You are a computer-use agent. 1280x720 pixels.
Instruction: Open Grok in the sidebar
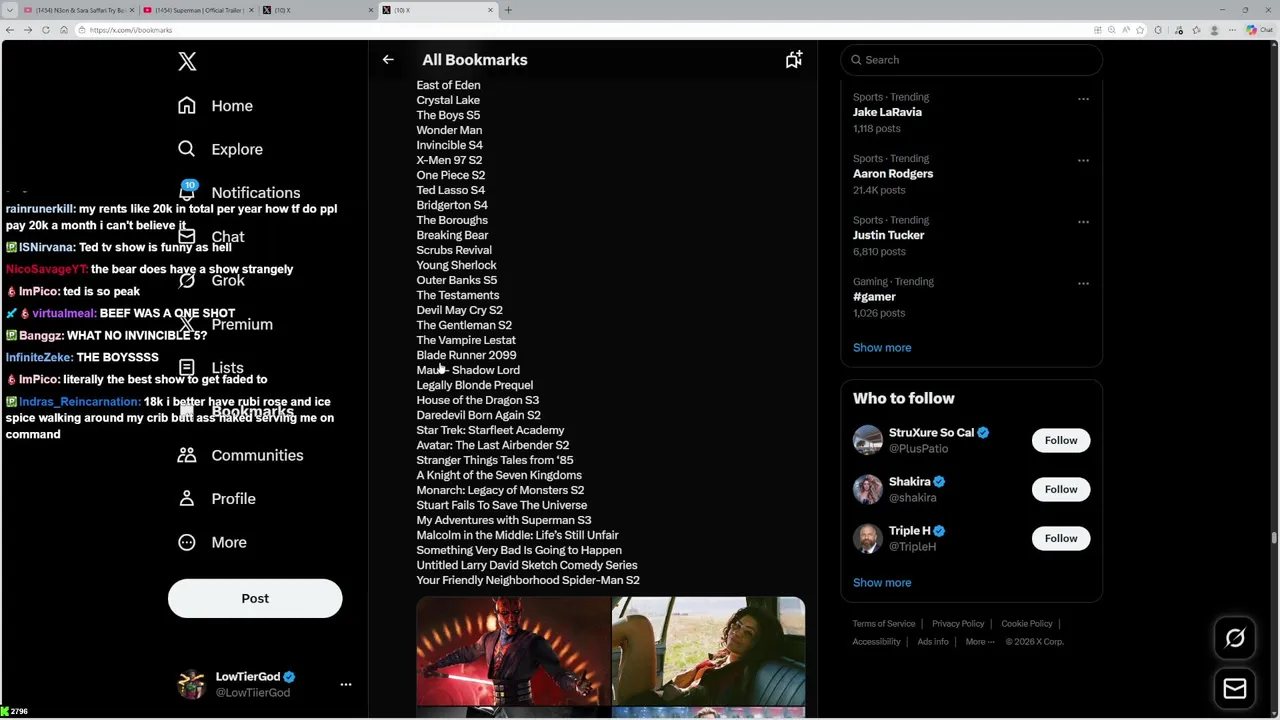210,280
